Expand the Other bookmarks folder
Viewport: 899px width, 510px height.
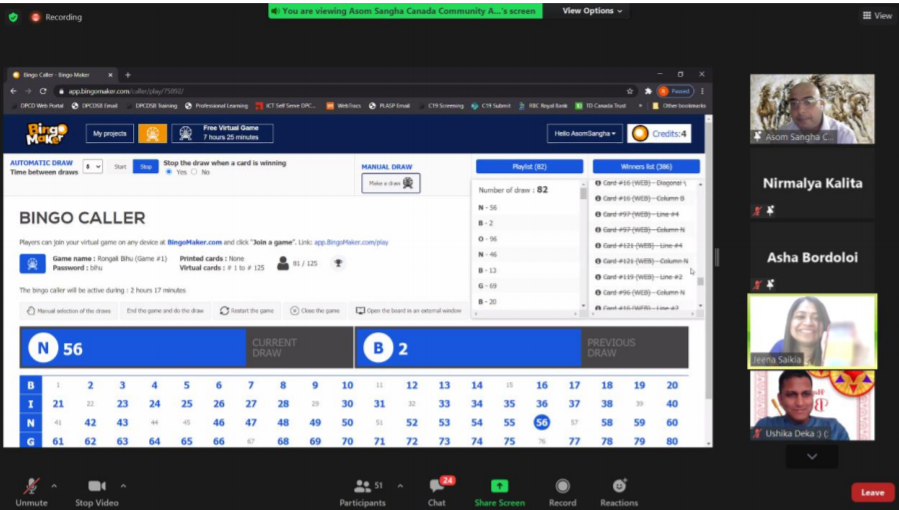click(679, 106)
